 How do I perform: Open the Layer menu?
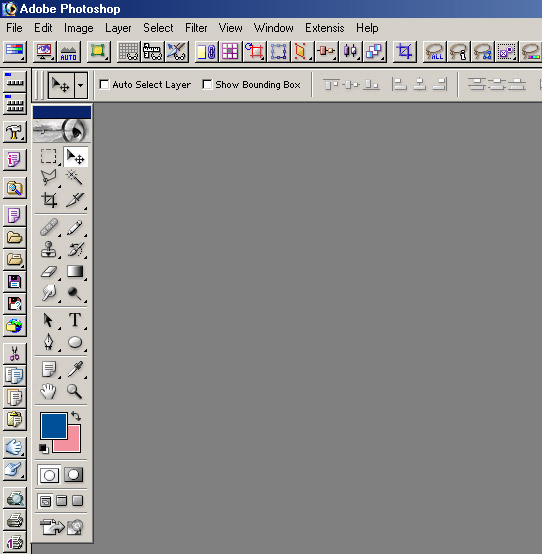pos(118,28)
